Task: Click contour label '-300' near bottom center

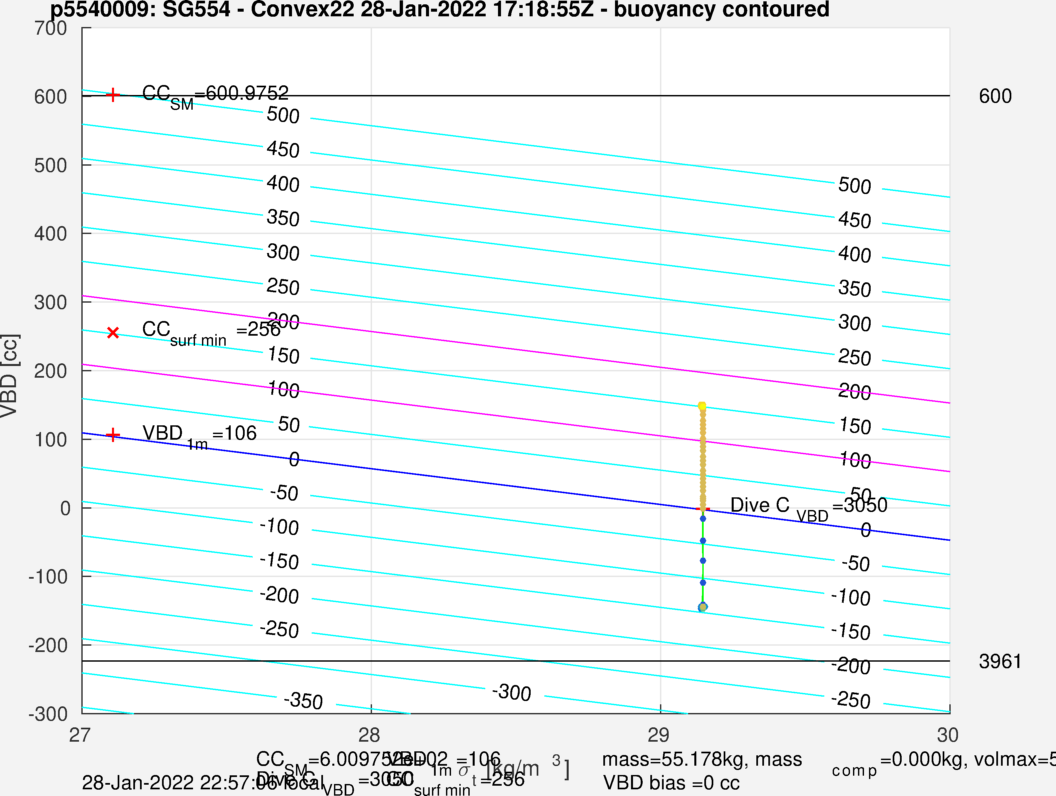Action: point(511,692)
